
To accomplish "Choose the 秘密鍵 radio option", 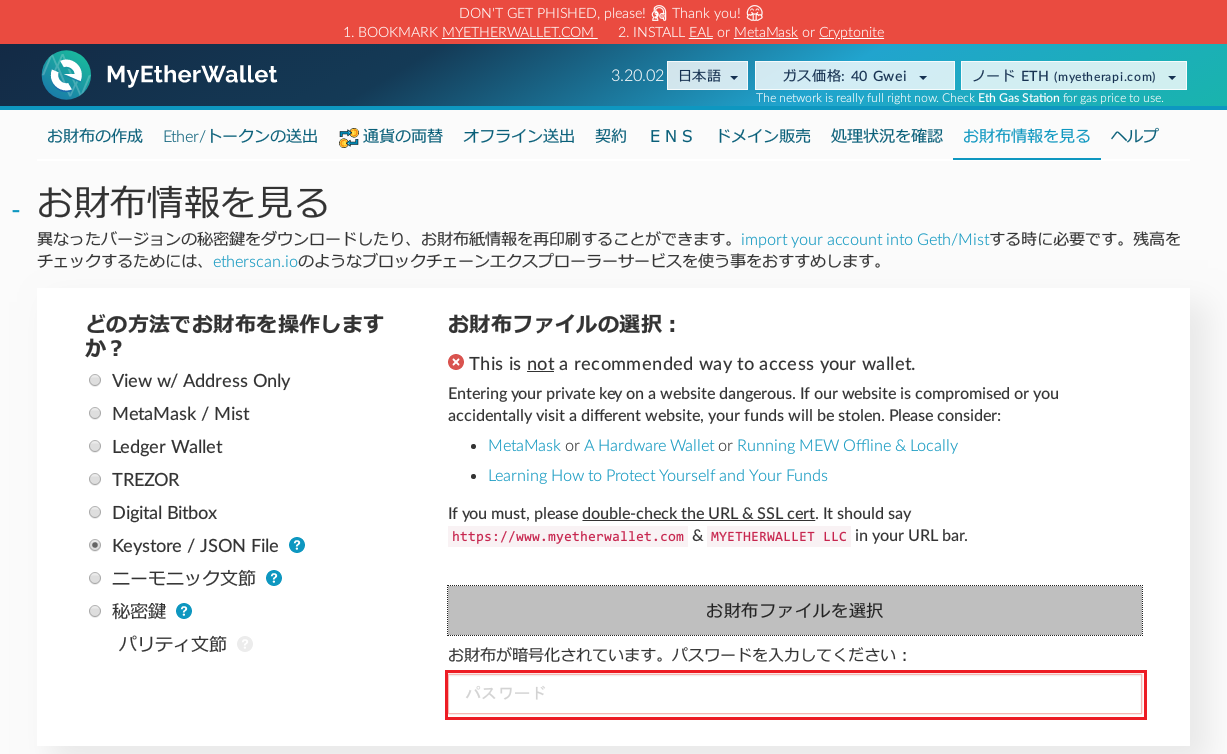I will 95,611.
